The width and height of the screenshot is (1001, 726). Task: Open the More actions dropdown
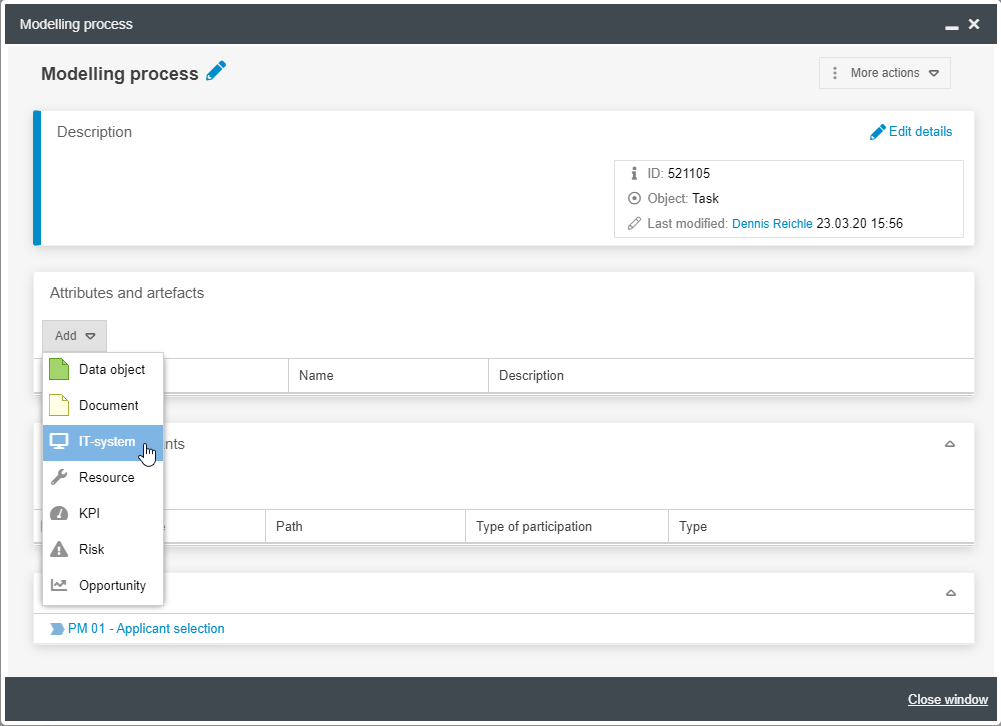tap(884, 73)
